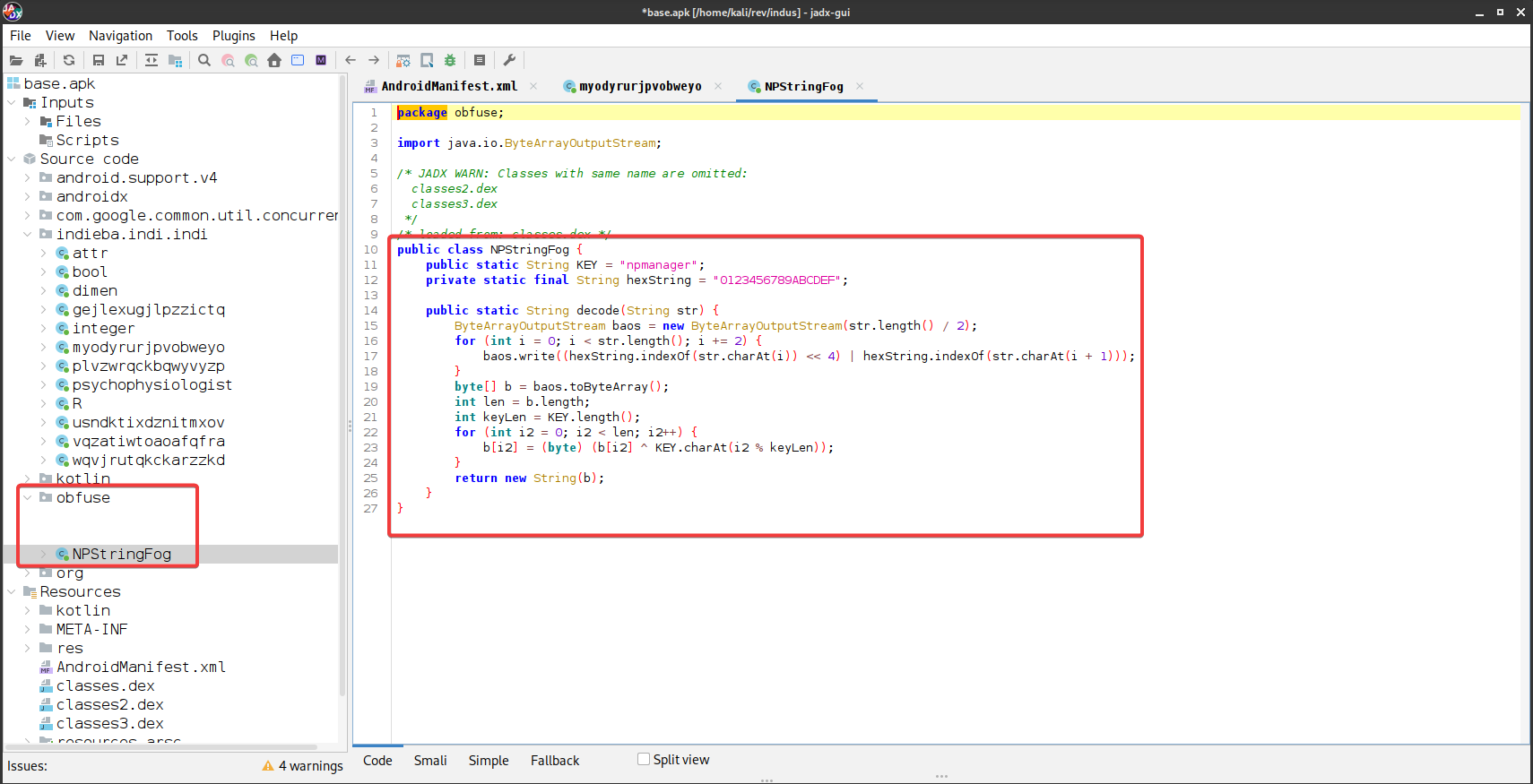Navigate forward with right arrow
1533x784 pixels.
pos(374,60)
